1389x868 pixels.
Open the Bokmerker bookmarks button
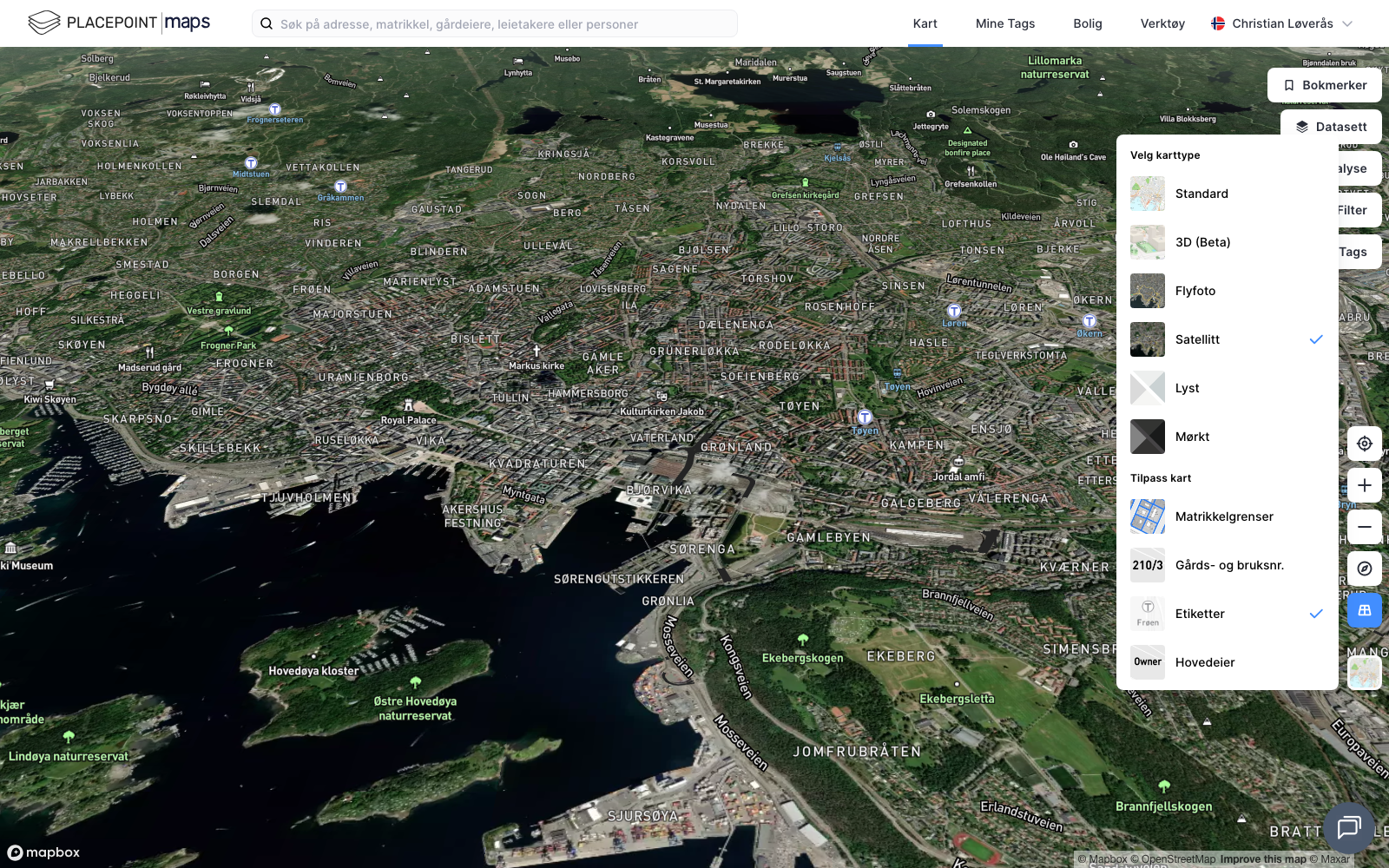click(1325, 85)
